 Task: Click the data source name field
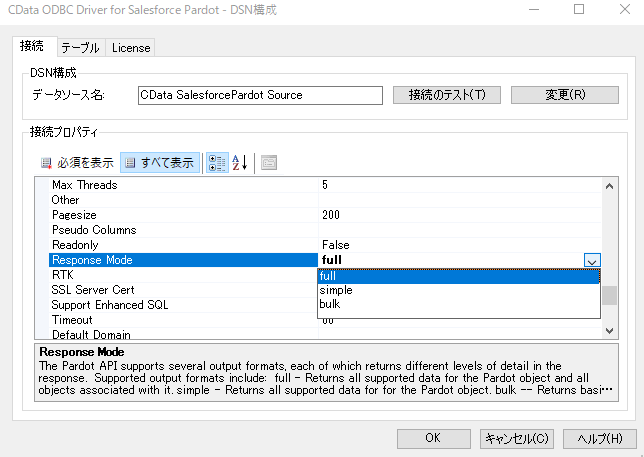pos(260,95)
